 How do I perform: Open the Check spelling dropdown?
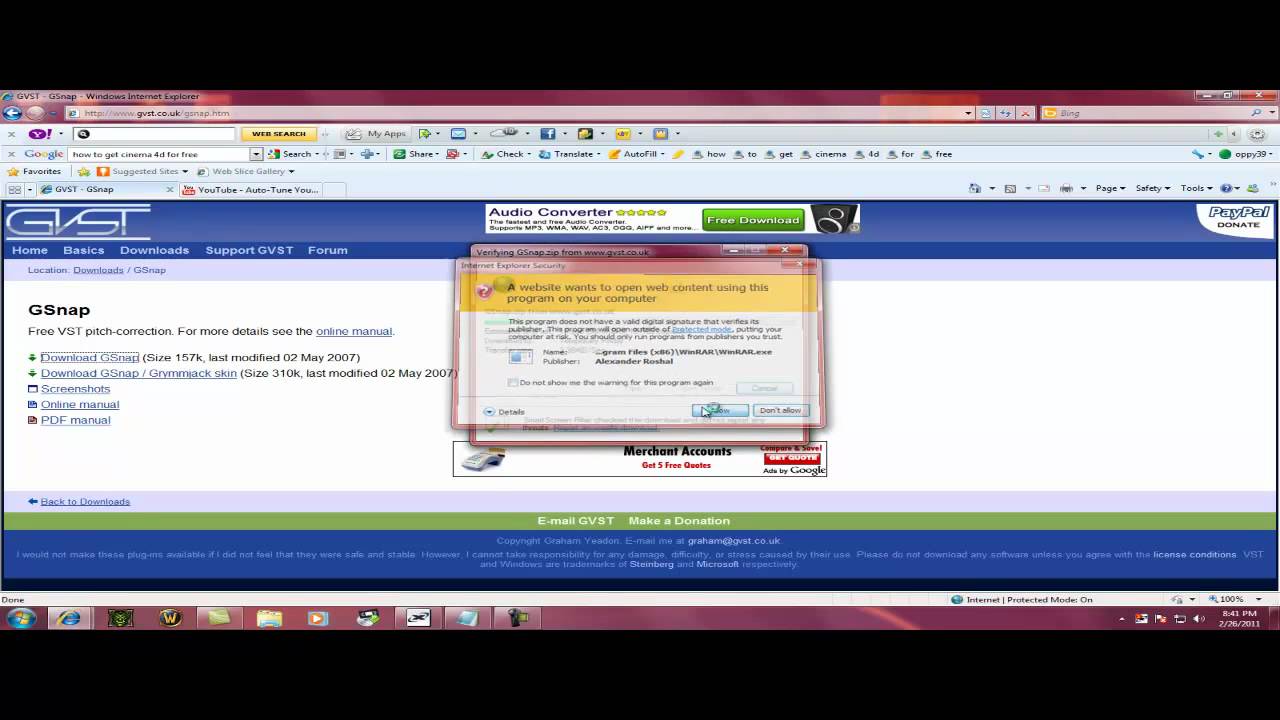click(530, 154)
